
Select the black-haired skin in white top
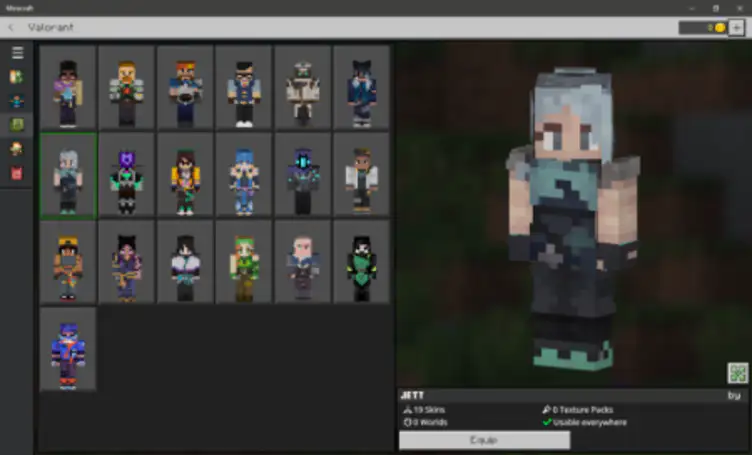185,263
